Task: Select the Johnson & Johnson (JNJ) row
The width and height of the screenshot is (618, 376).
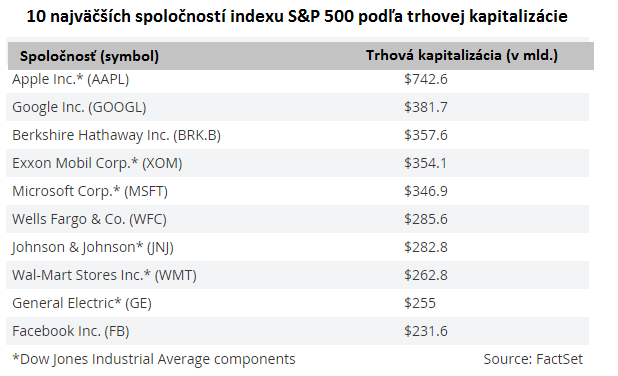Action: click(x=298, y=247)
